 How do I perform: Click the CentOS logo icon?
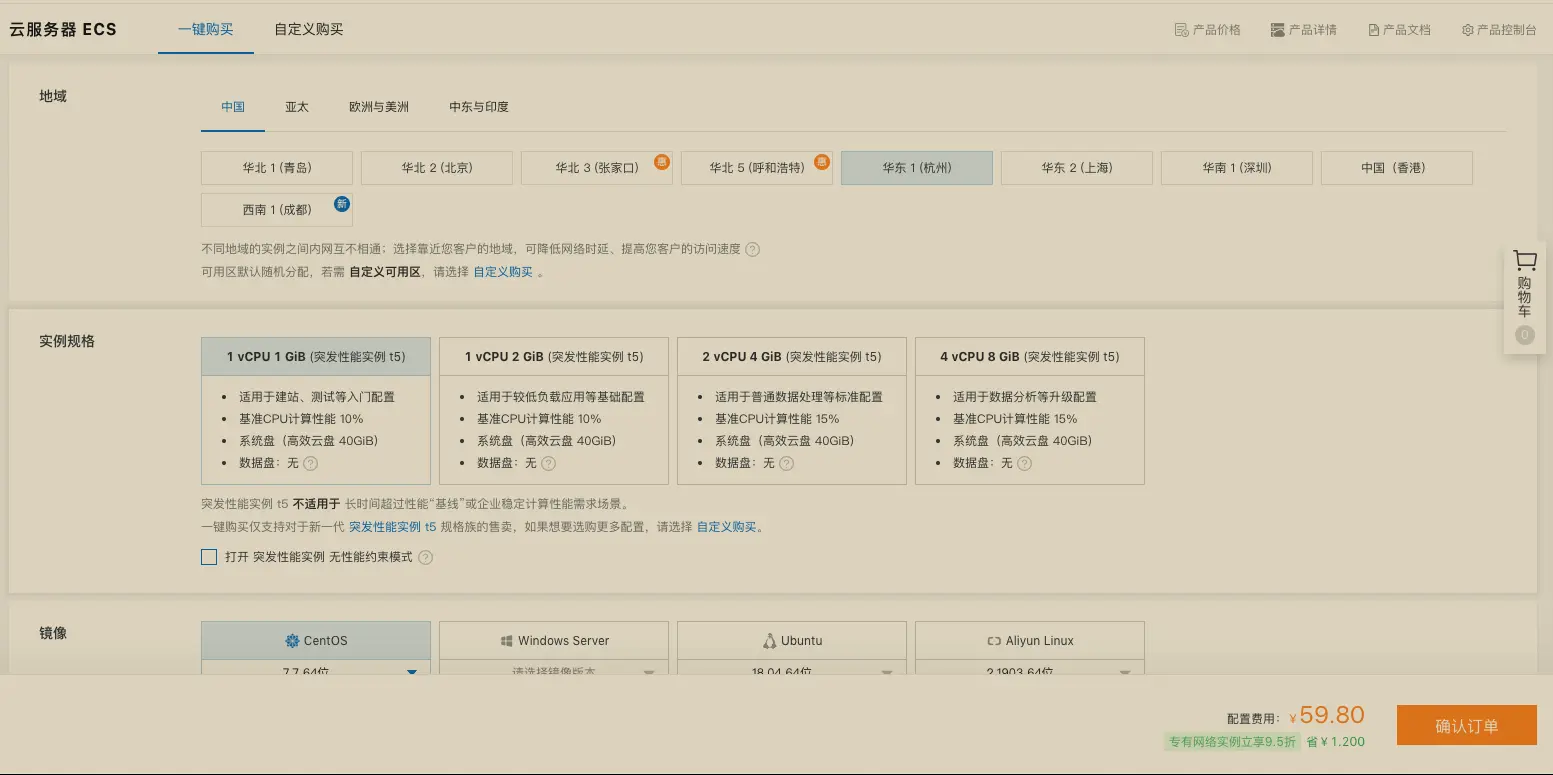(292, 641)
